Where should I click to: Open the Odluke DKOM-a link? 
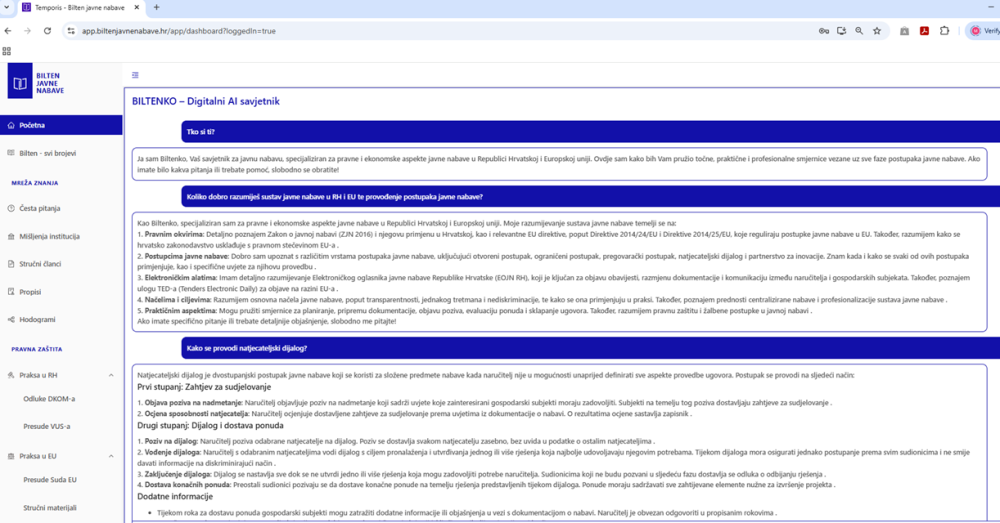49,398
